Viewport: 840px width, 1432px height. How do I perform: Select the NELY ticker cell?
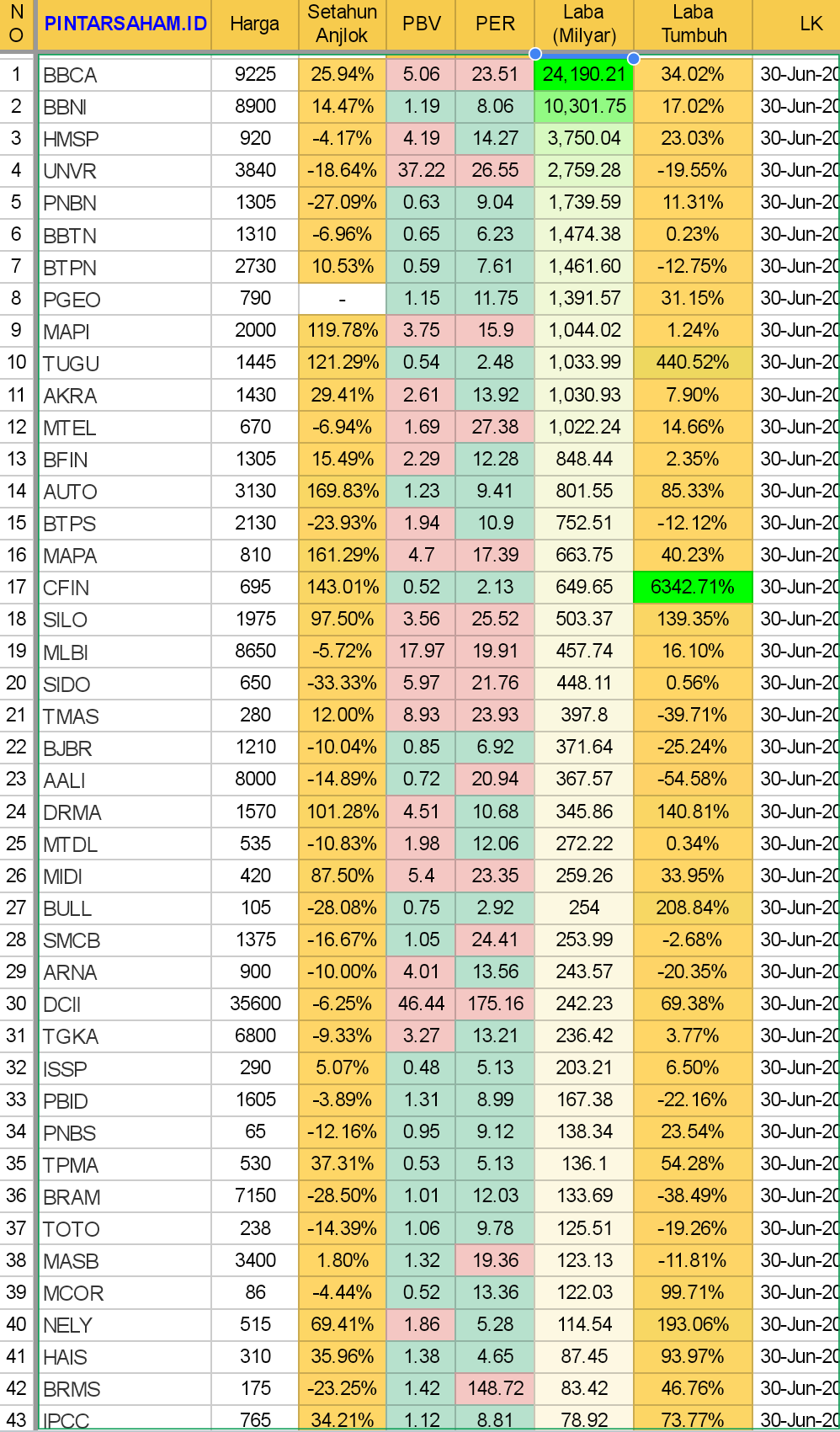click(x=125, y=1325)
